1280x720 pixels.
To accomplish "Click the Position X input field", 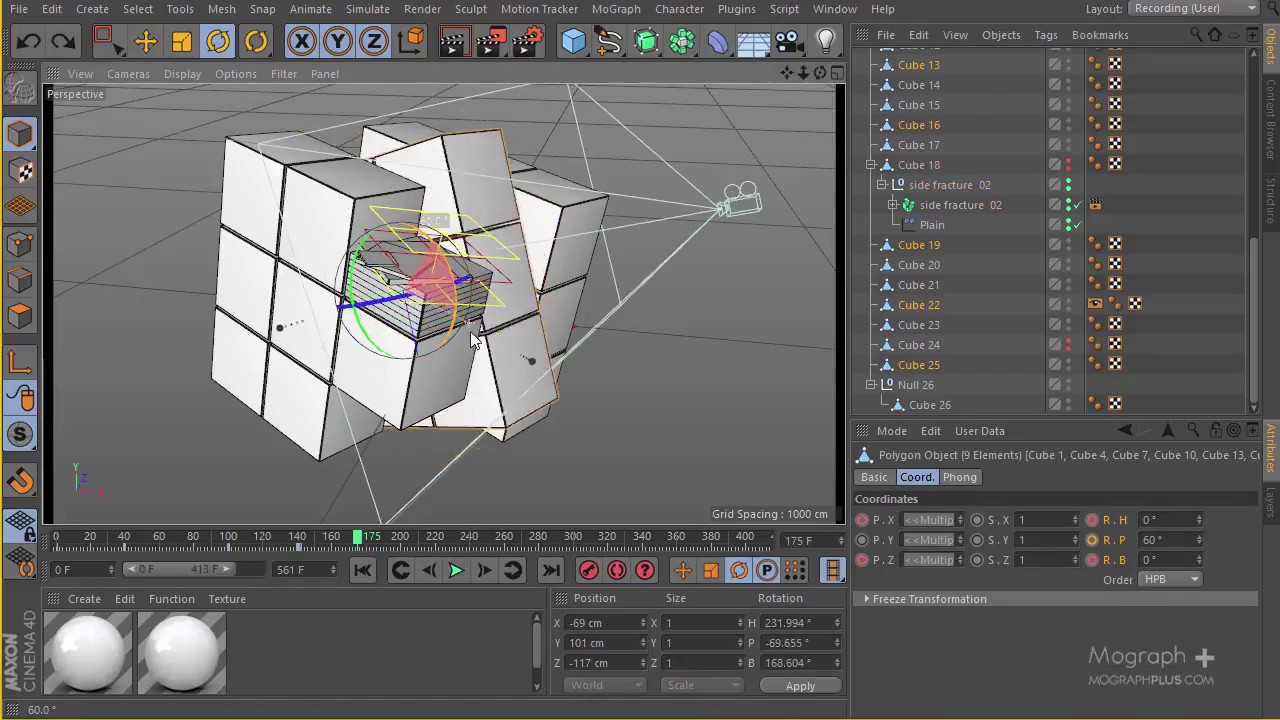I will pyautogui.click(x=607, y=623).
